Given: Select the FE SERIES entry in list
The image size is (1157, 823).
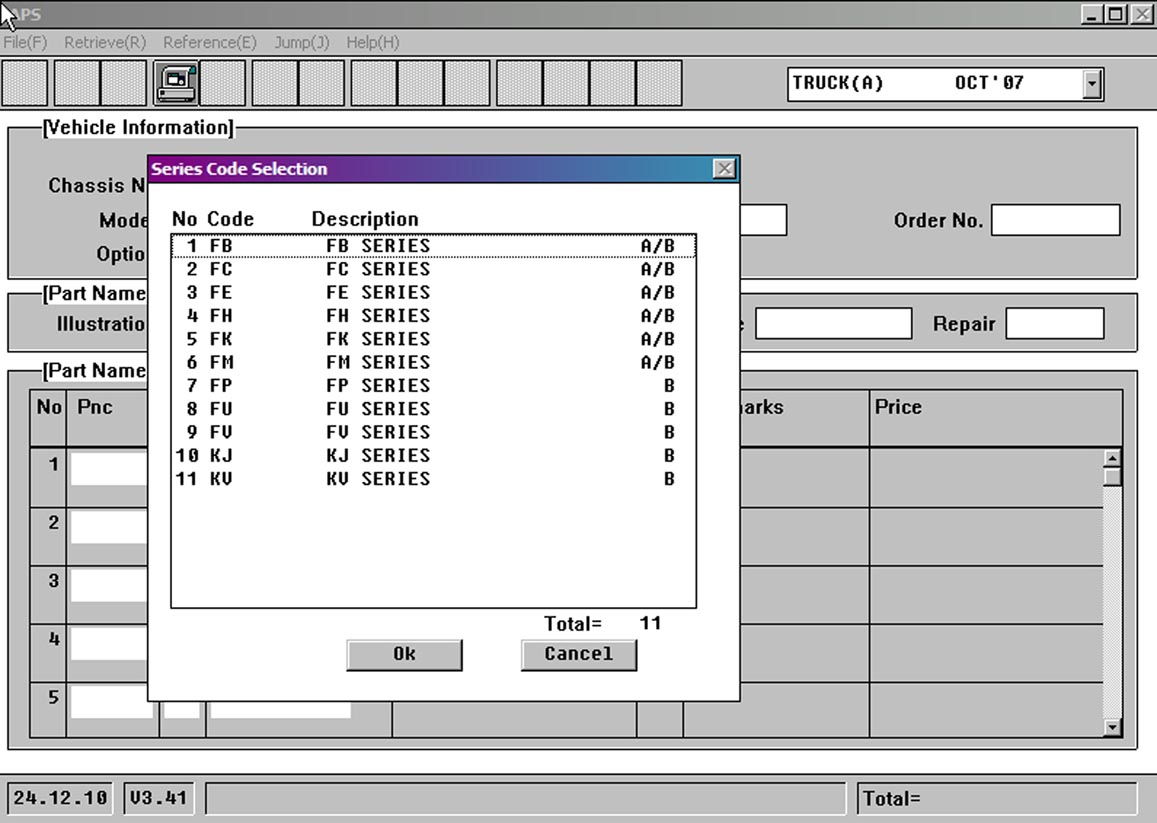Looking at the screenshot, I should coord(432,293).
